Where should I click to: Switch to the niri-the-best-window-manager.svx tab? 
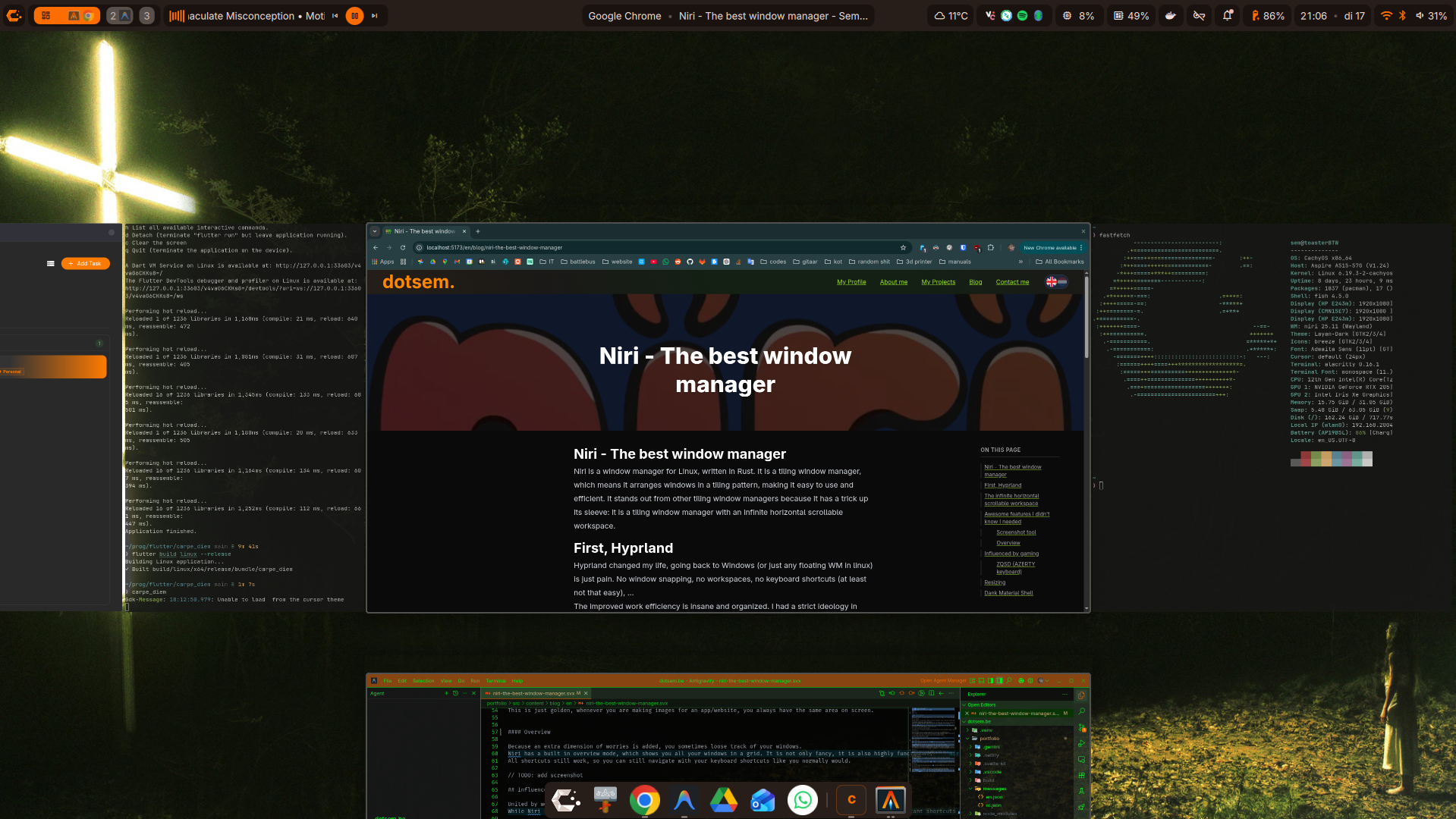pos(531,692)
